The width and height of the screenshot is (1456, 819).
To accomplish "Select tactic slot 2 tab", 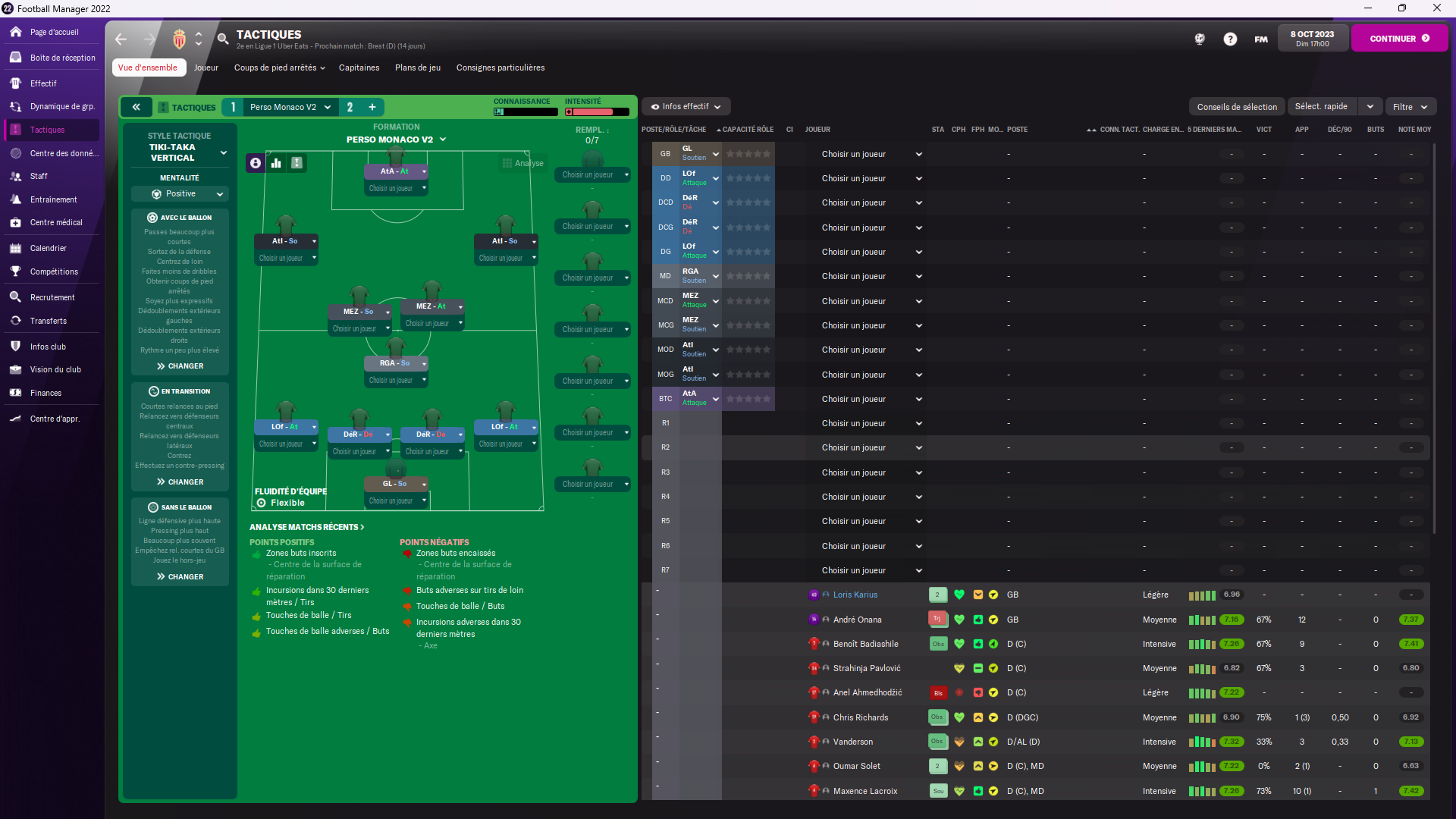I will (x=350, y=107).
